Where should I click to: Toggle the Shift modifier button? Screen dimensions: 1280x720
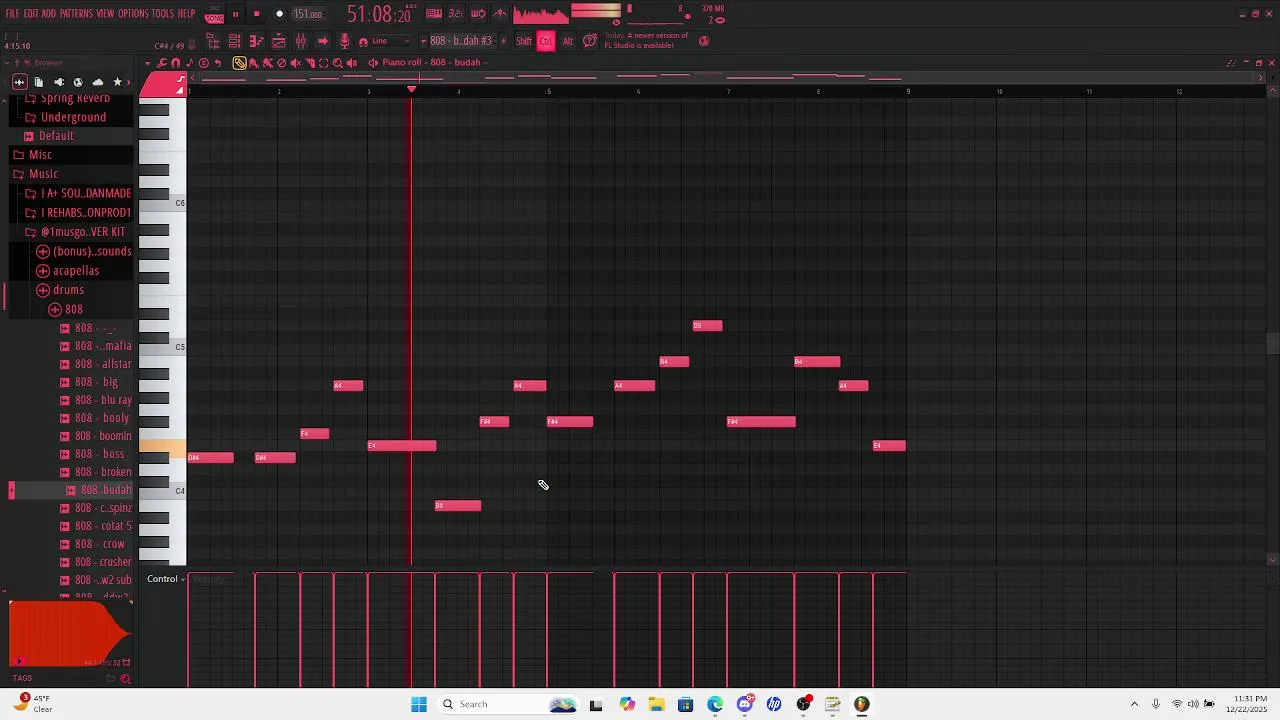[x=524, y=41]
